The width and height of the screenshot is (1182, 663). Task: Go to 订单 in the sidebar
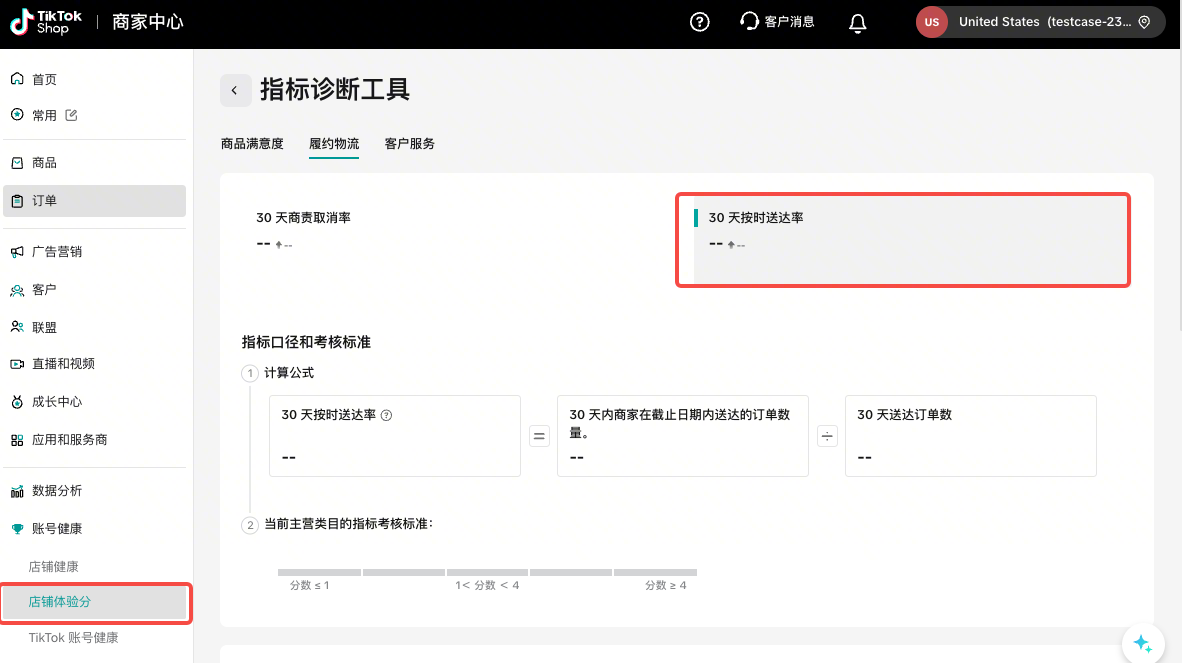point(45,201)
